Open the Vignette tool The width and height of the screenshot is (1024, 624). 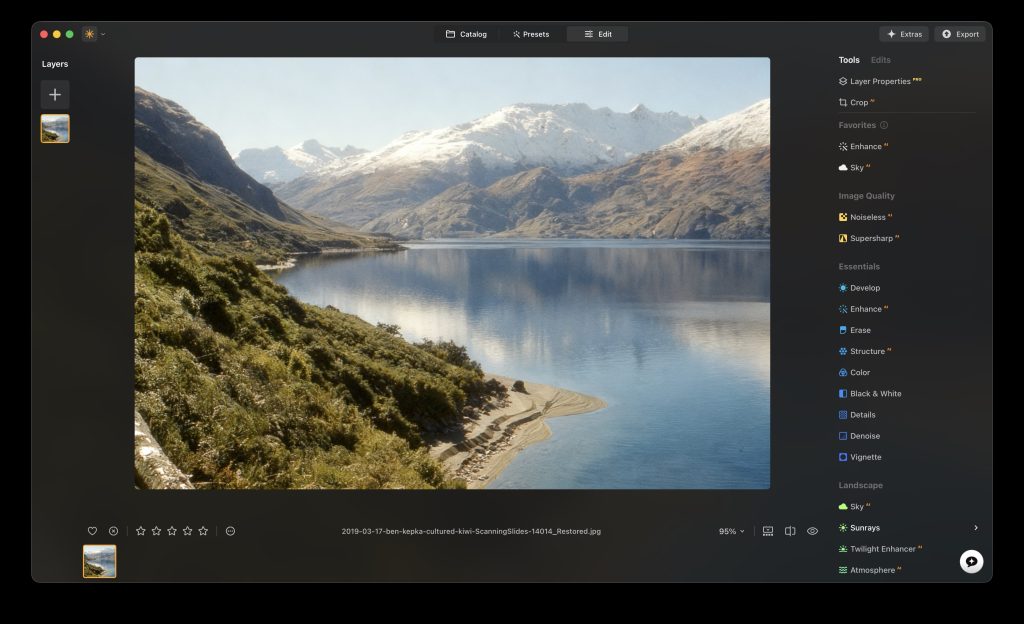(863, 456)
